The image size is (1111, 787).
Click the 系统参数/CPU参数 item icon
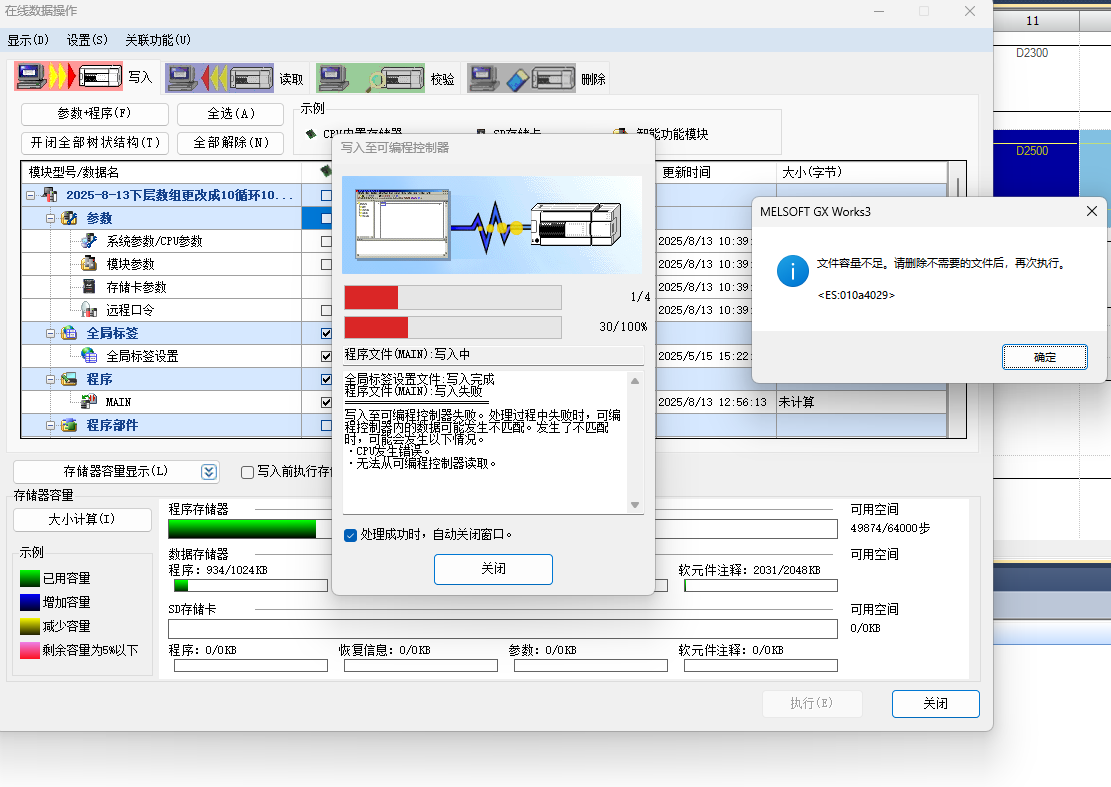click(x=90, y=241)
